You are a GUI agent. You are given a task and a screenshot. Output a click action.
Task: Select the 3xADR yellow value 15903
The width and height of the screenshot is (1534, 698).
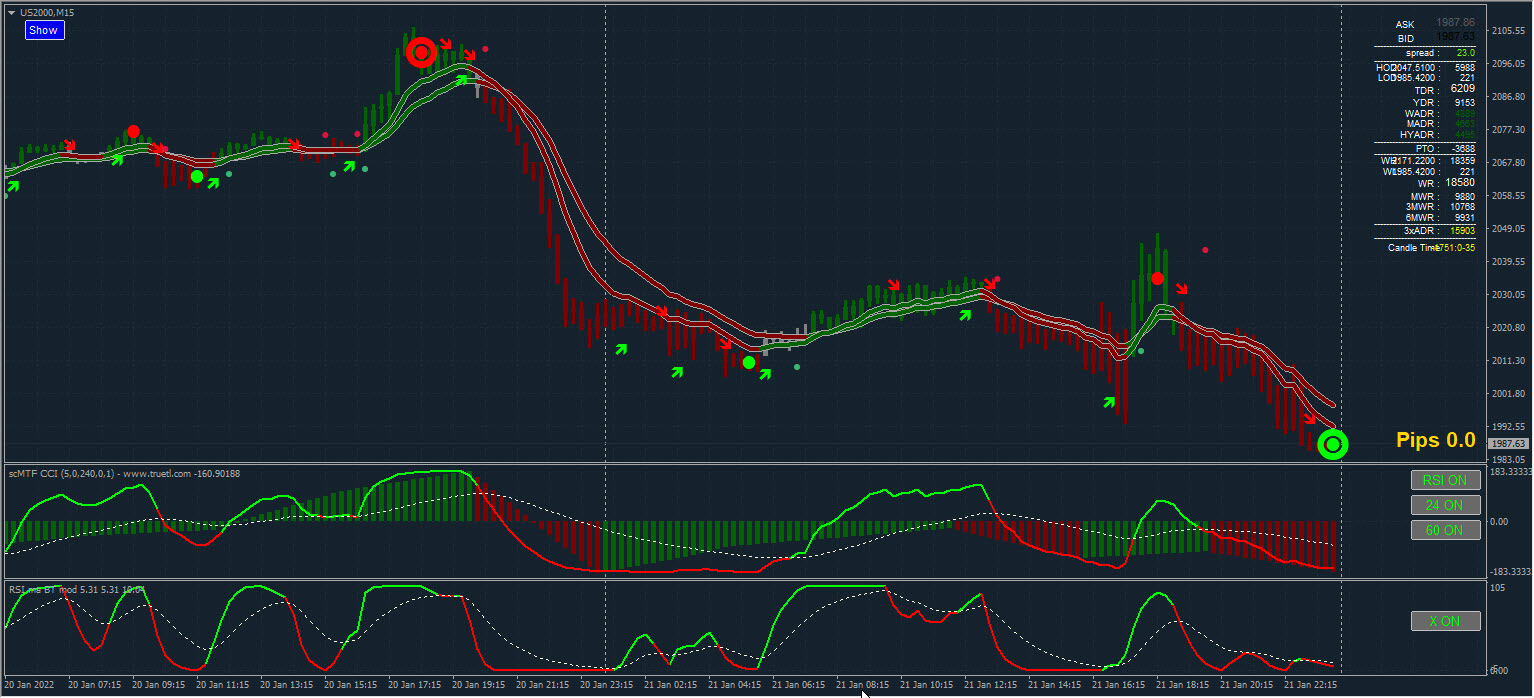pyautogui.click(x=1462, y=231)
